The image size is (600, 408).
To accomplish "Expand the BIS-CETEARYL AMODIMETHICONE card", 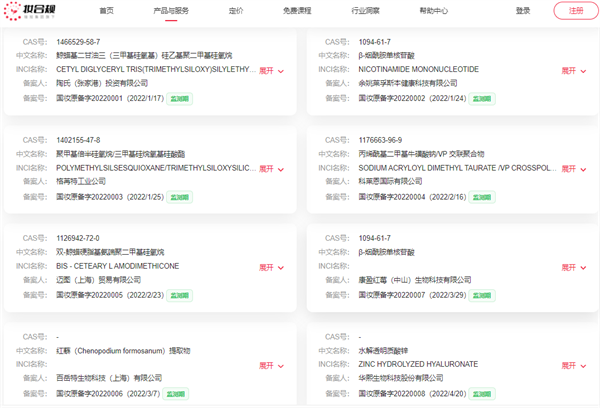I will 272,267.
